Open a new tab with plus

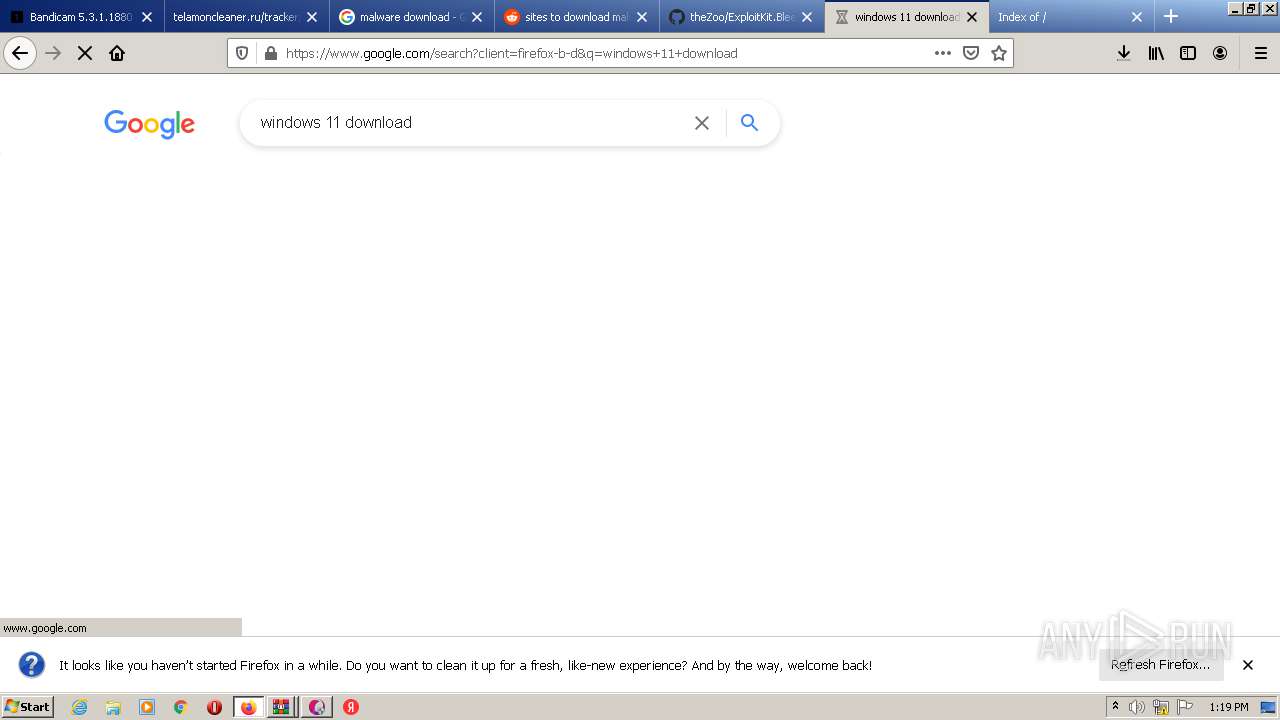point(1171,16)
